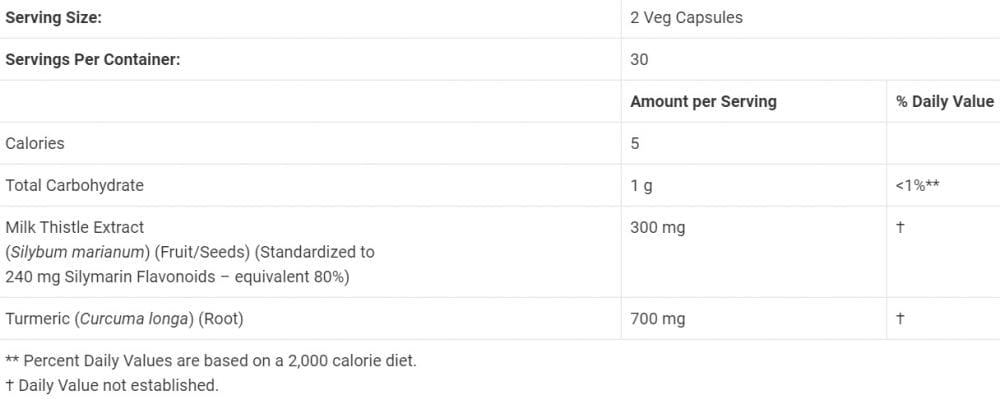This screenshot has width=1000, height=400.
Task: Select the servings count "30"
Action: pos(639,59)
